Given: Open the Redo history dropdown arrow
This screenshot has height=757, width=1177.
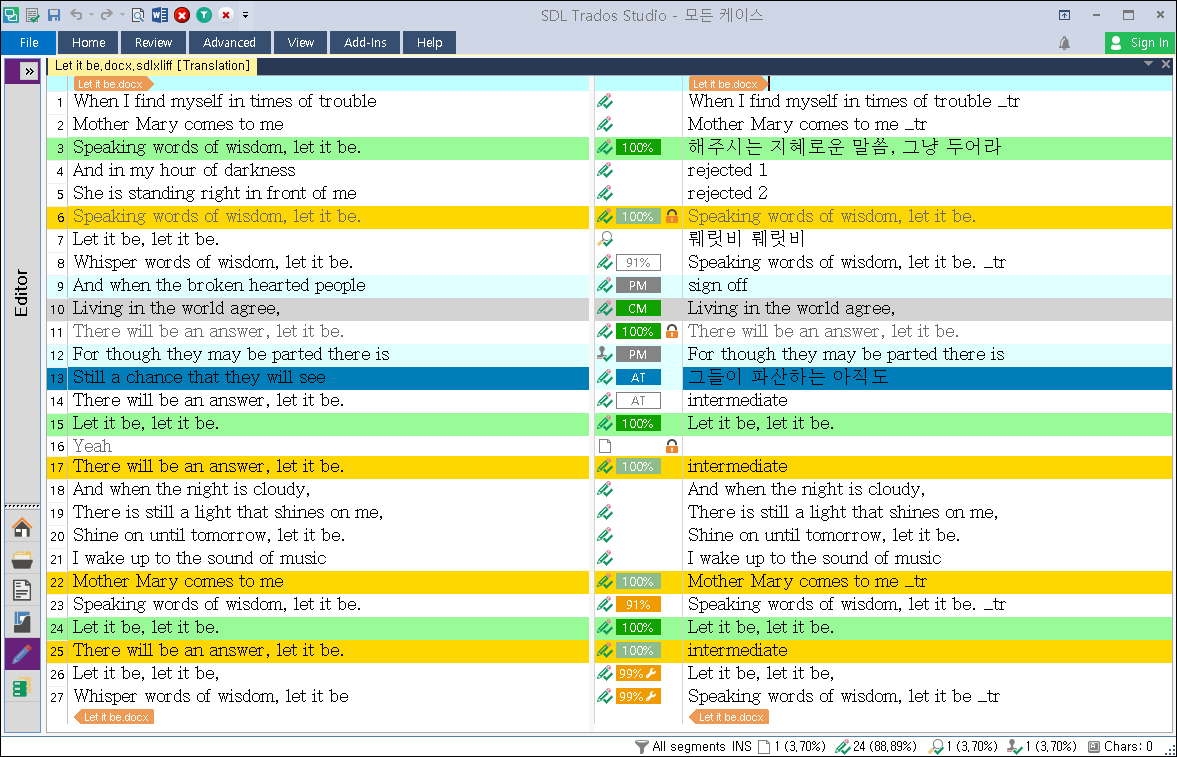Looking at the screenshot, I should (x=122, y=14).
